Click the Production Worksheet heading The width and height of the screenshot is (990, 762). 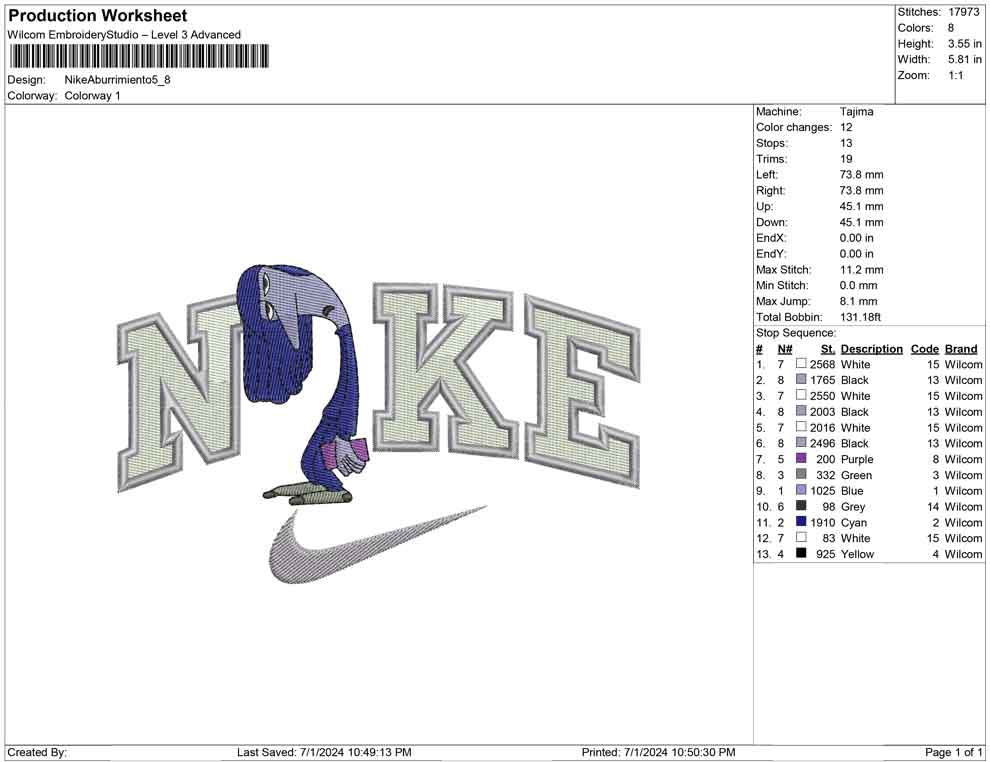click(98, 16)
